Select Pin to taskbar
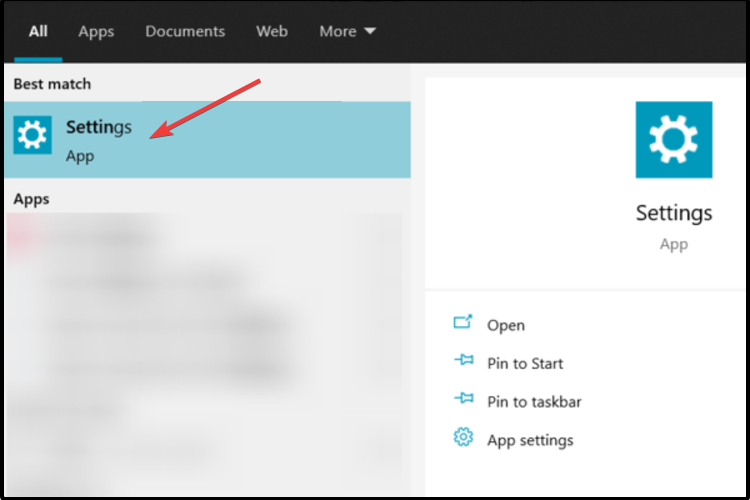 click(x=534, y=402)
